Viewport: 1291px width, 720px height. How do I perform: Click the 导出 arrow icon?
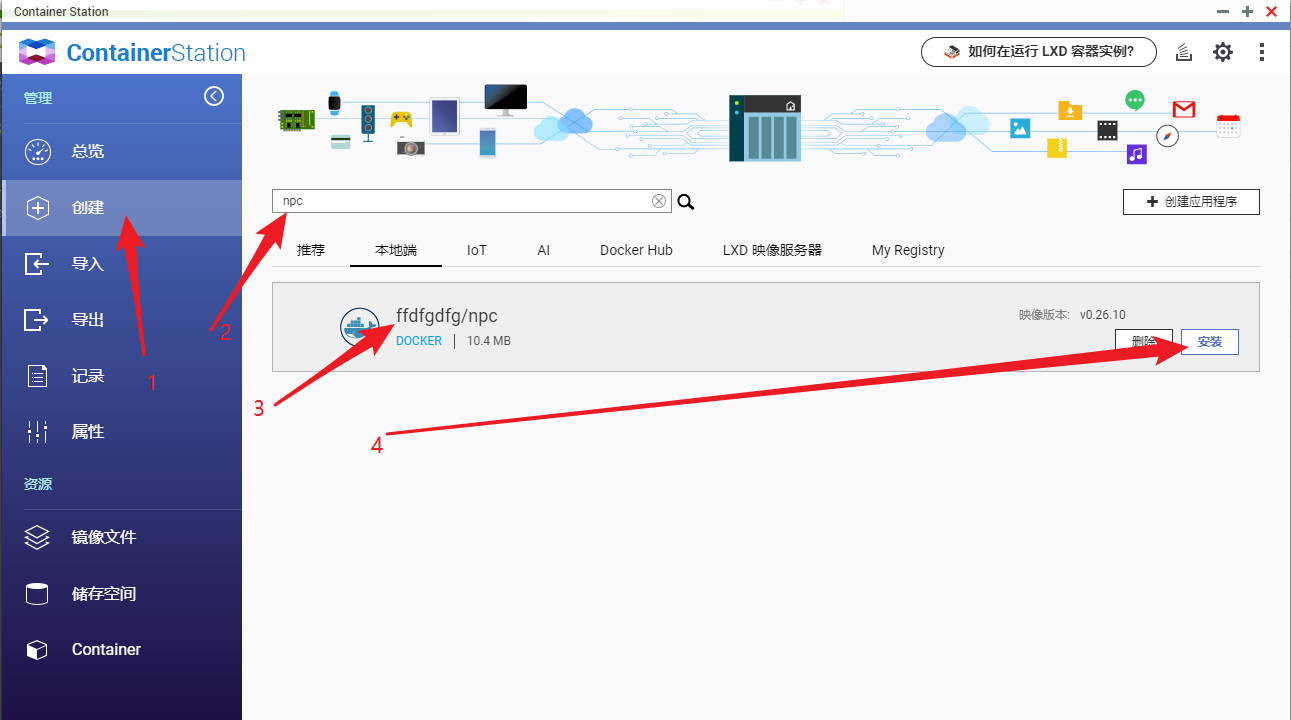point(37,320)
